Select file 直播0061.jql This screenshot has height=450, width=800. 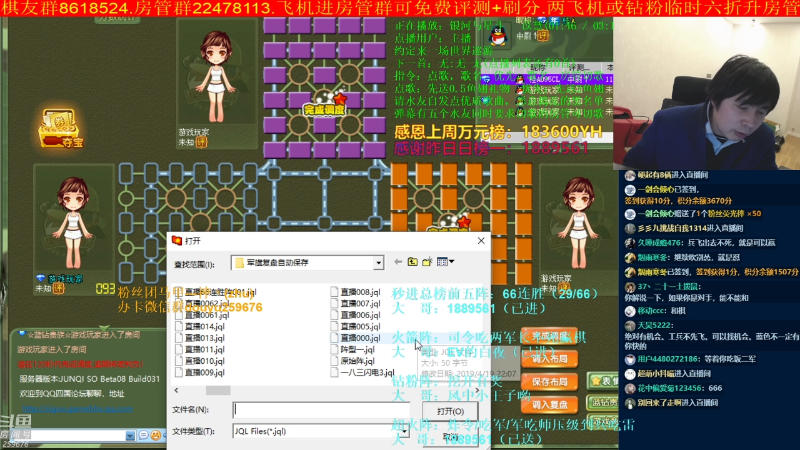pyautogui.click(x=202, y=315)
